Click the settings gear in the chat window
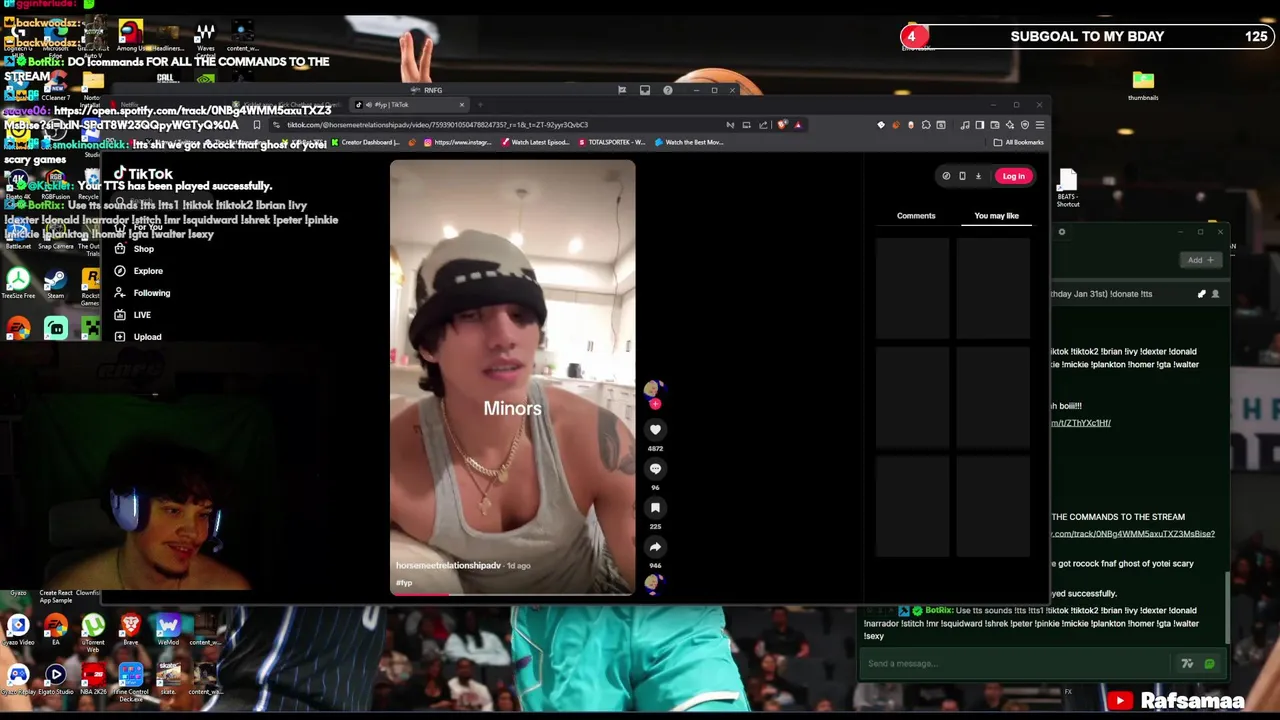This screenshot has width=1280, height=720. pyautogui.click(x=1062, y=232)
